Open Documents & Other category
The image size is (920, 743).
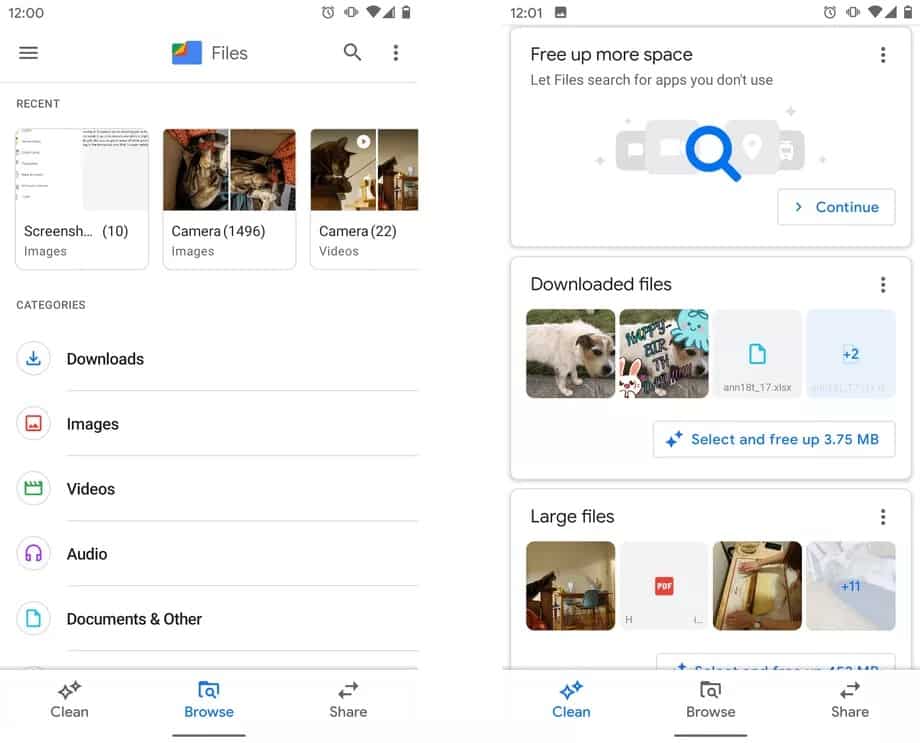pos(217,619)
